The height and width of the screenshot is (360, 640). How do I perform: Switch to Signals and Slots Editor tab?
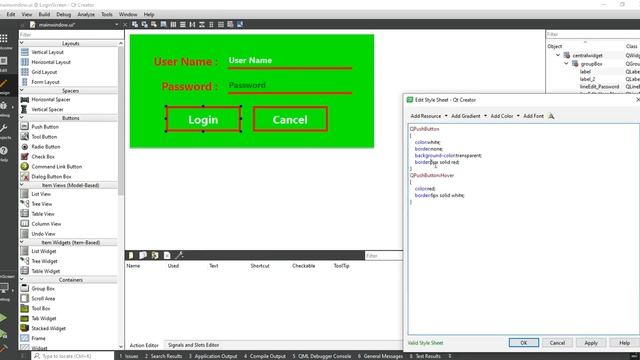[x=193, y=345]
